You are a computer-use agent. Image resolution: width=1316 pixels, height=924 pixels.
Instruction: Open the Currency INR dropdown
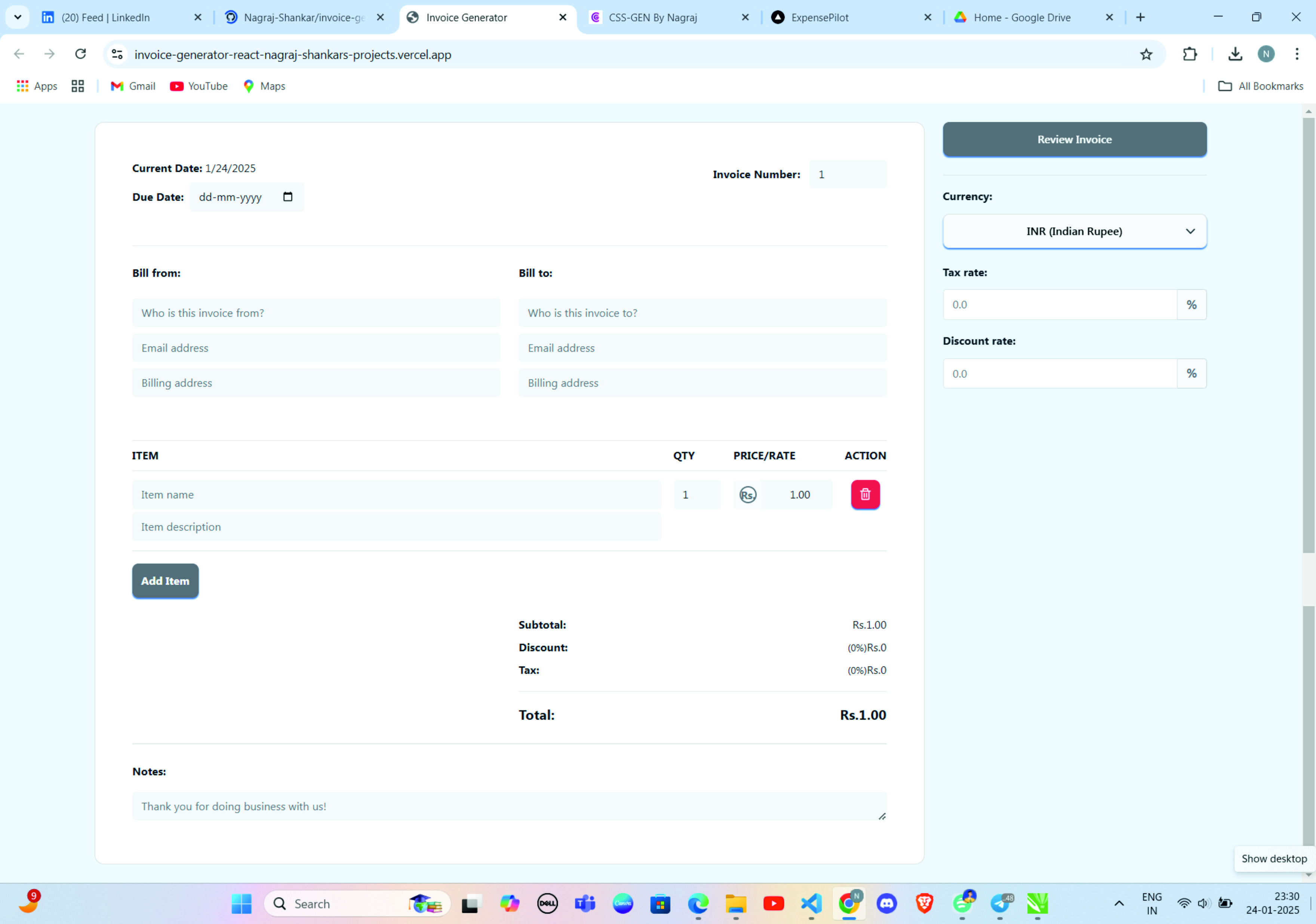1075,231
